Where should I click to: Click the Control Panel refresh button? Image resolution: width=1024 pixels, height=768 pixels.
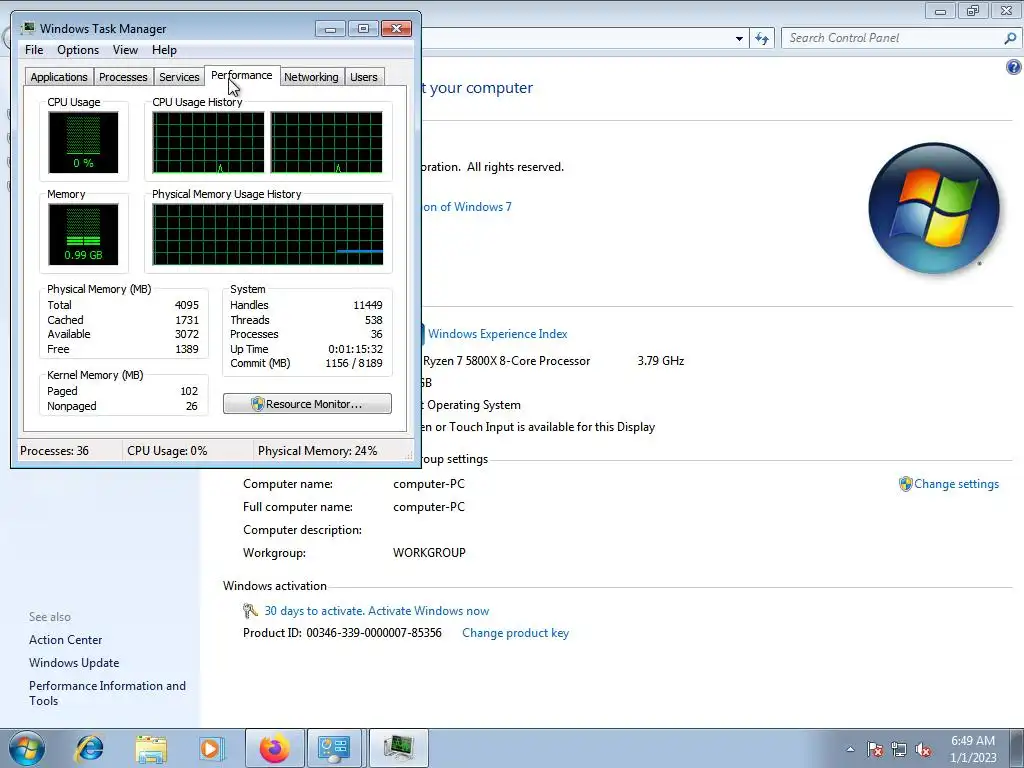[x=761, y=38]
